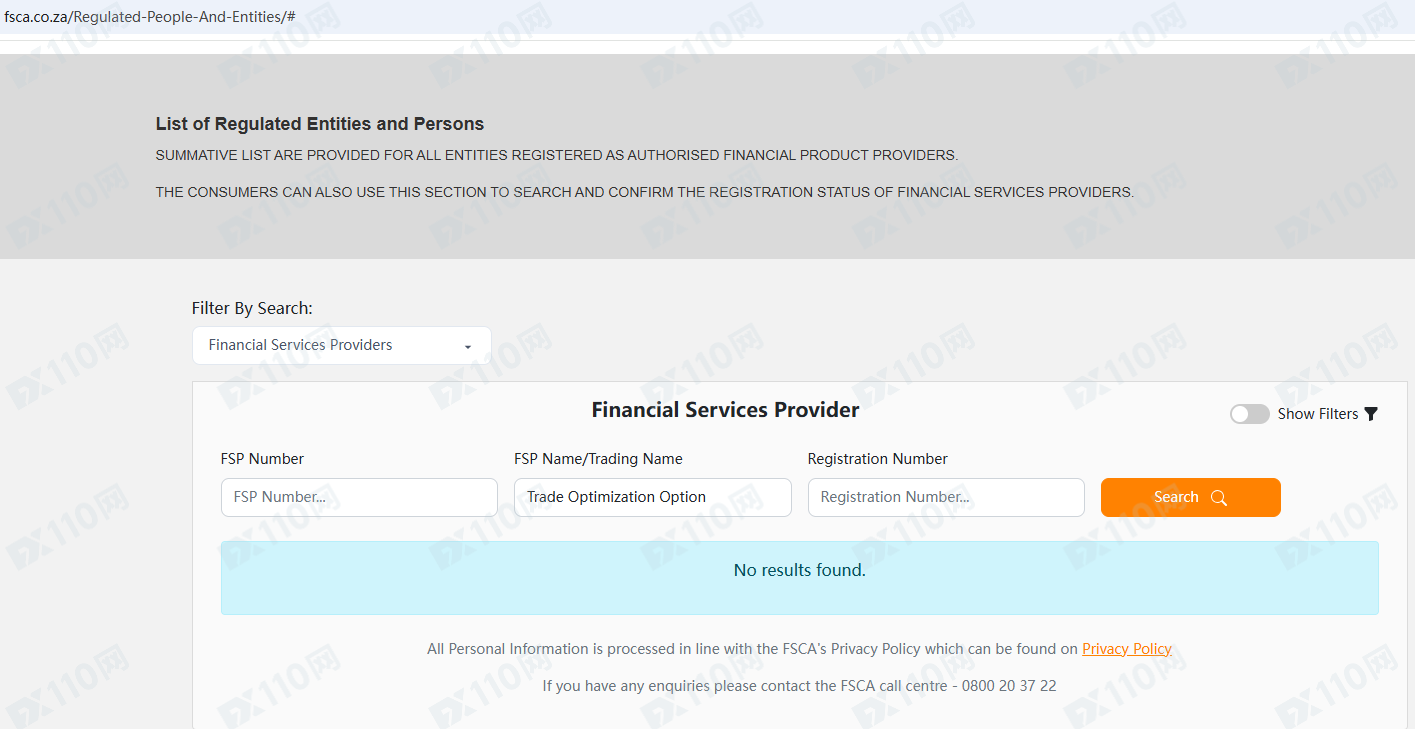1415x729 pixels.
Task: Click the field containing Trade Optimization Option
Action: click(x=652, y=497)
